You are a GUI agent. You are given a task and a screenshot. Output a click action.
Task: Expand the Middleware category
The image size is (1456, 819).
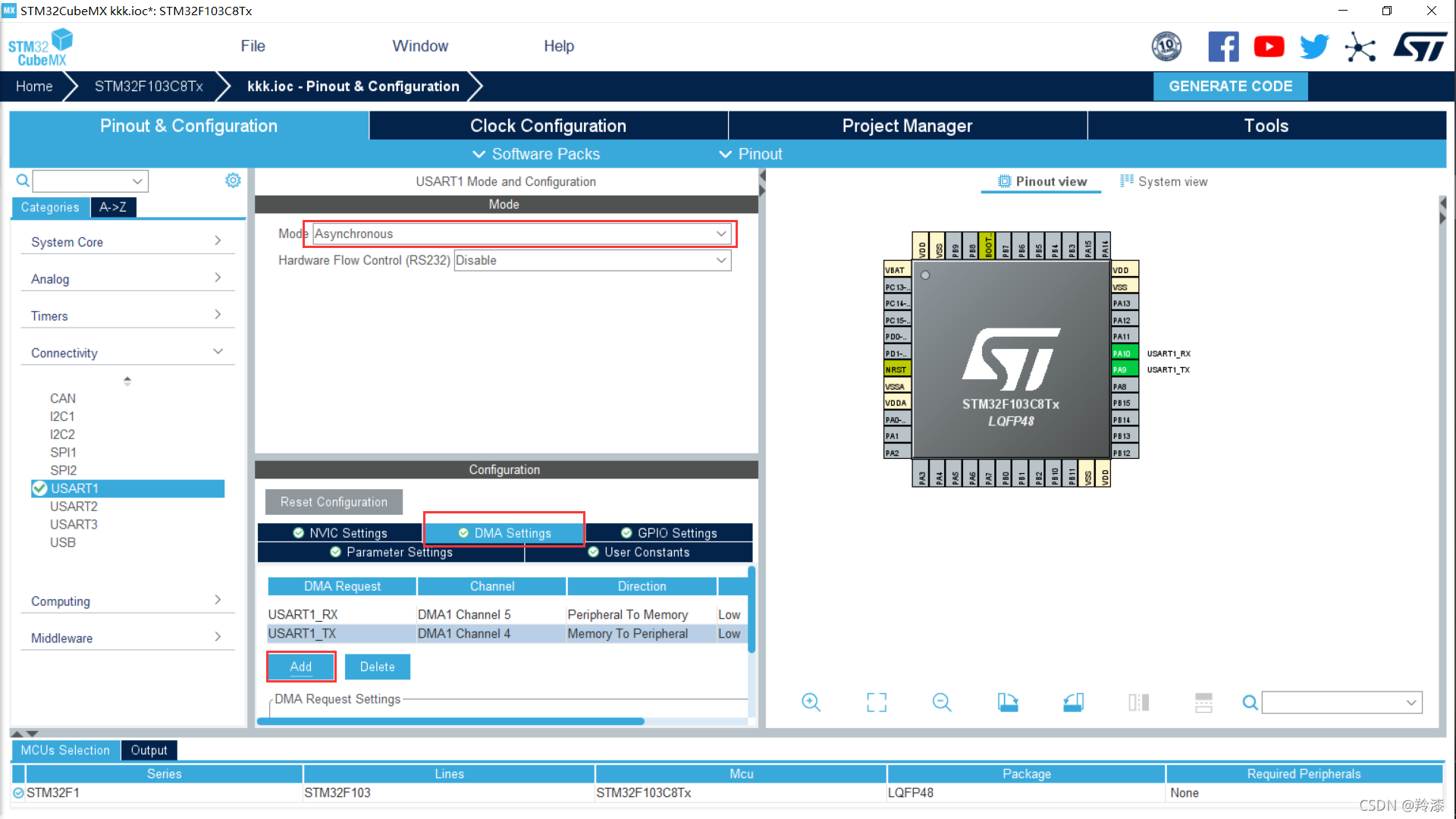(x=127, y=639)
